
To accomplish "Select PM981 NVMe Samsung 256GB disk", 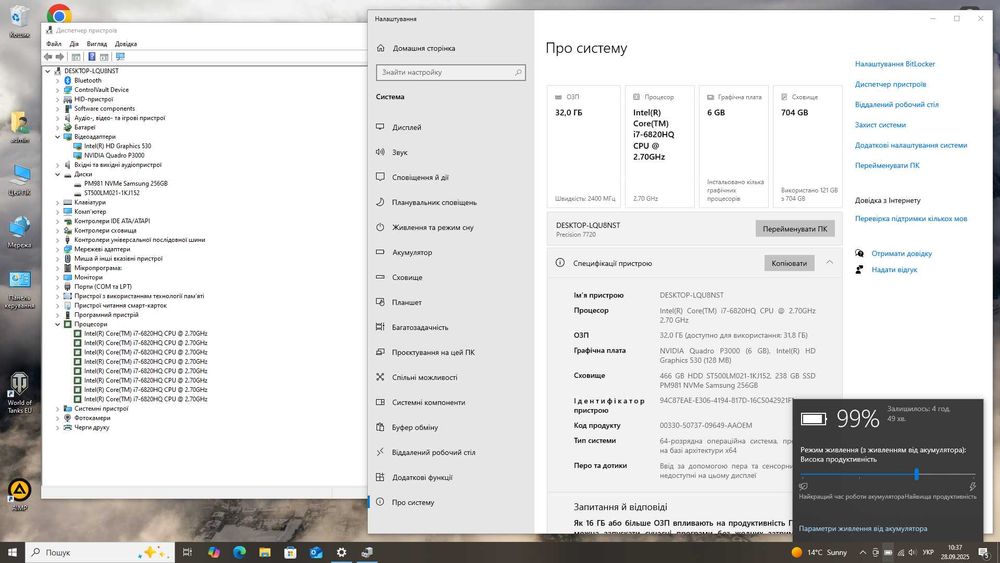I will (x=126, y=184).
